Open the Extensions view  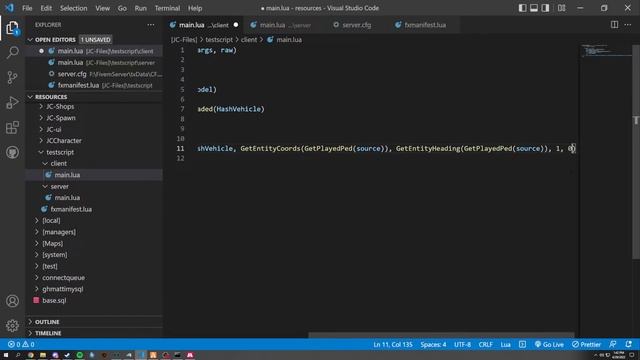coord(12,127)
